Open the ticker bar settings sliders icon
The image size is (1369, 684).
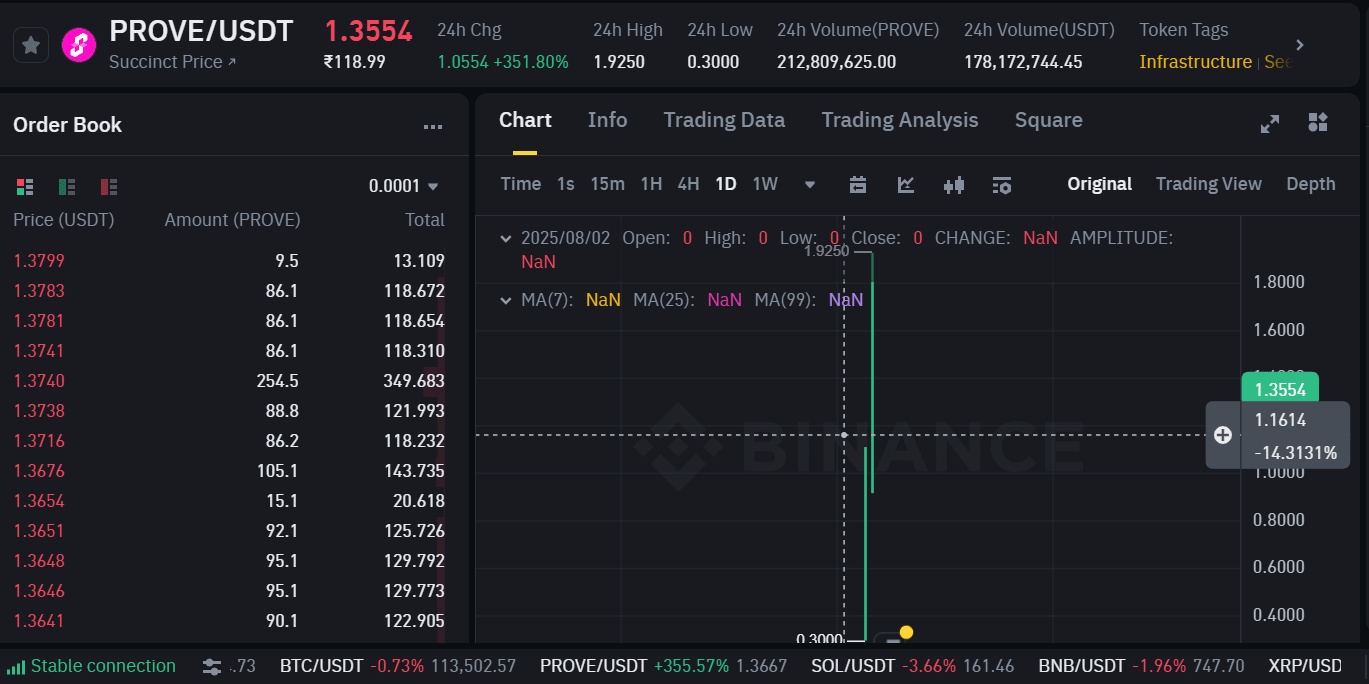tap(212, 666)
